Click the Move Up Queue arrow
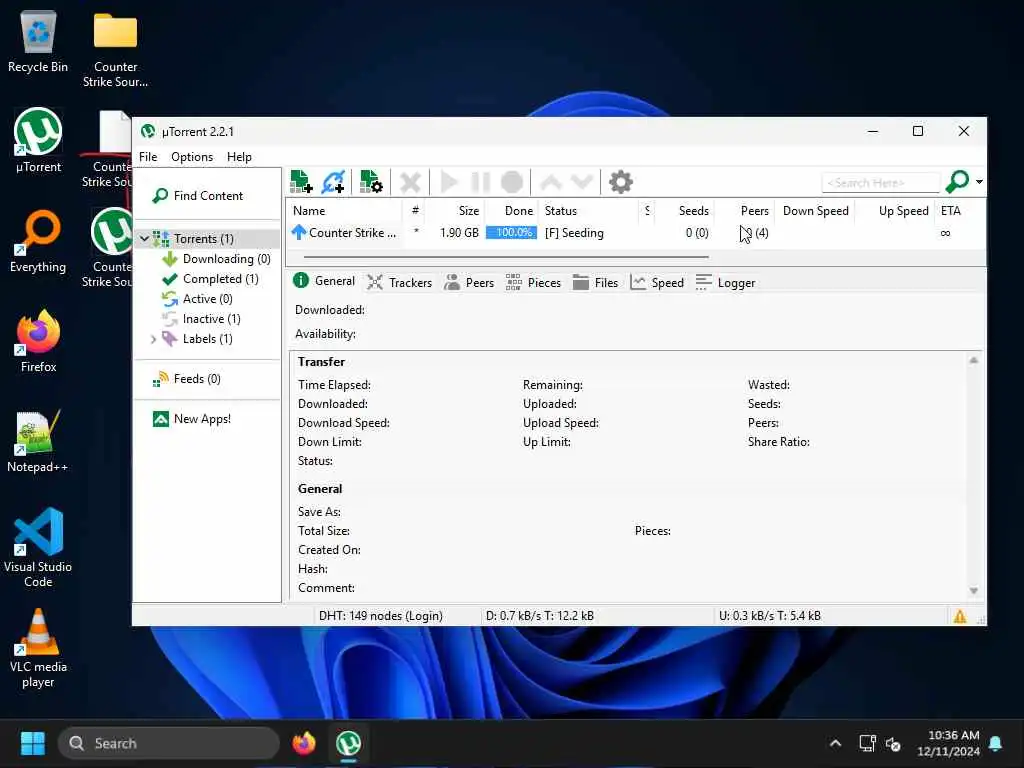 tap(551, 182)
